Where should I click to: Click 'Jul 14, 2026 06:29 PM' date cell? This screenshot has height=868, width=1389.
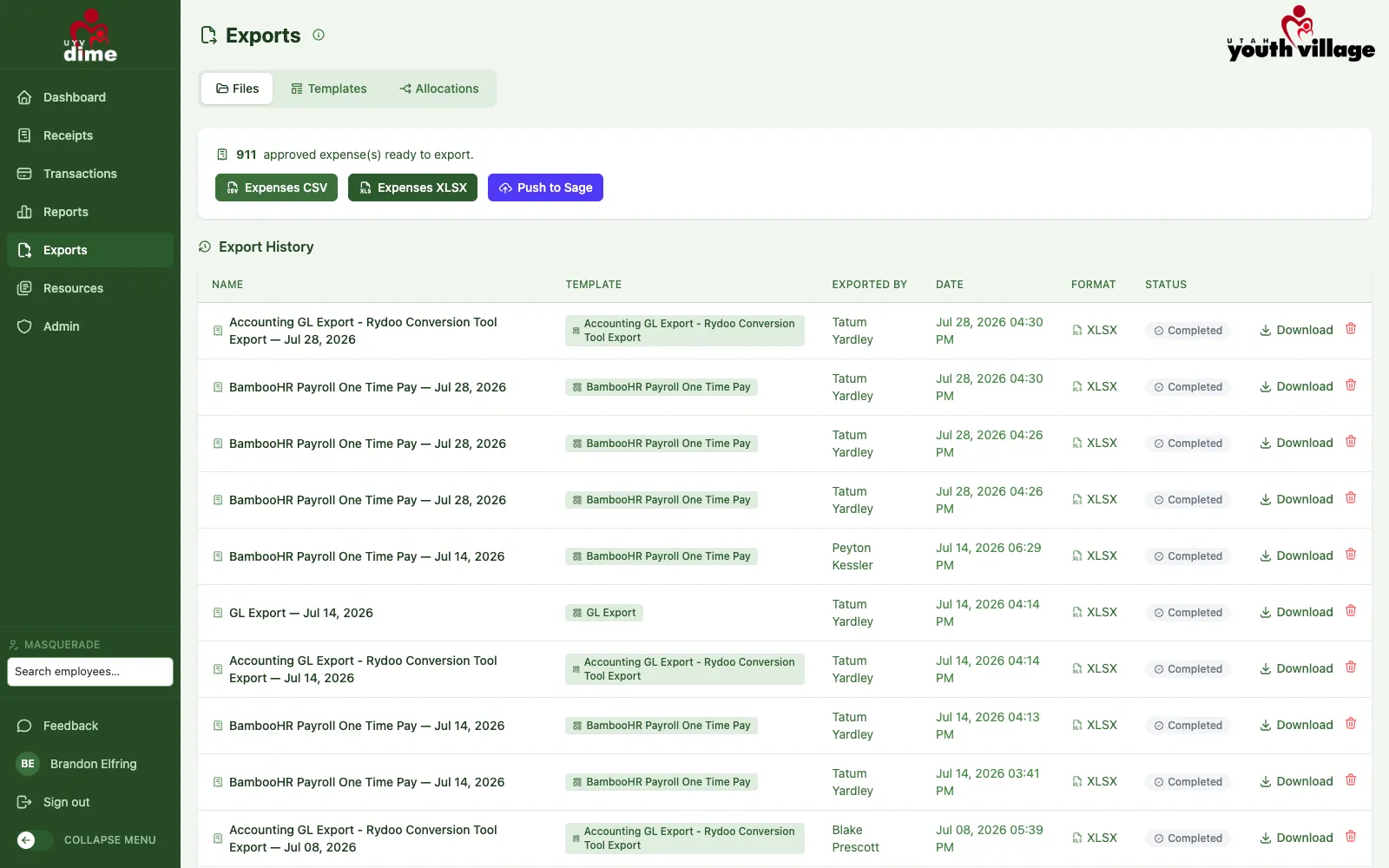[989, 556]
